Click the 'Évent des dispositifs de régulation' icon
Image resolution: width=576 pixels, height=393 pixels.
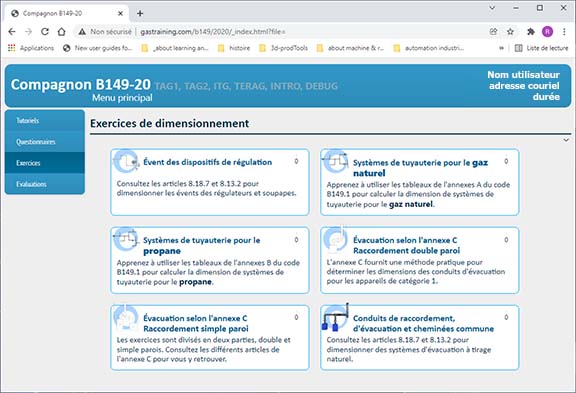pyautogui.click(x=126, y=161)
